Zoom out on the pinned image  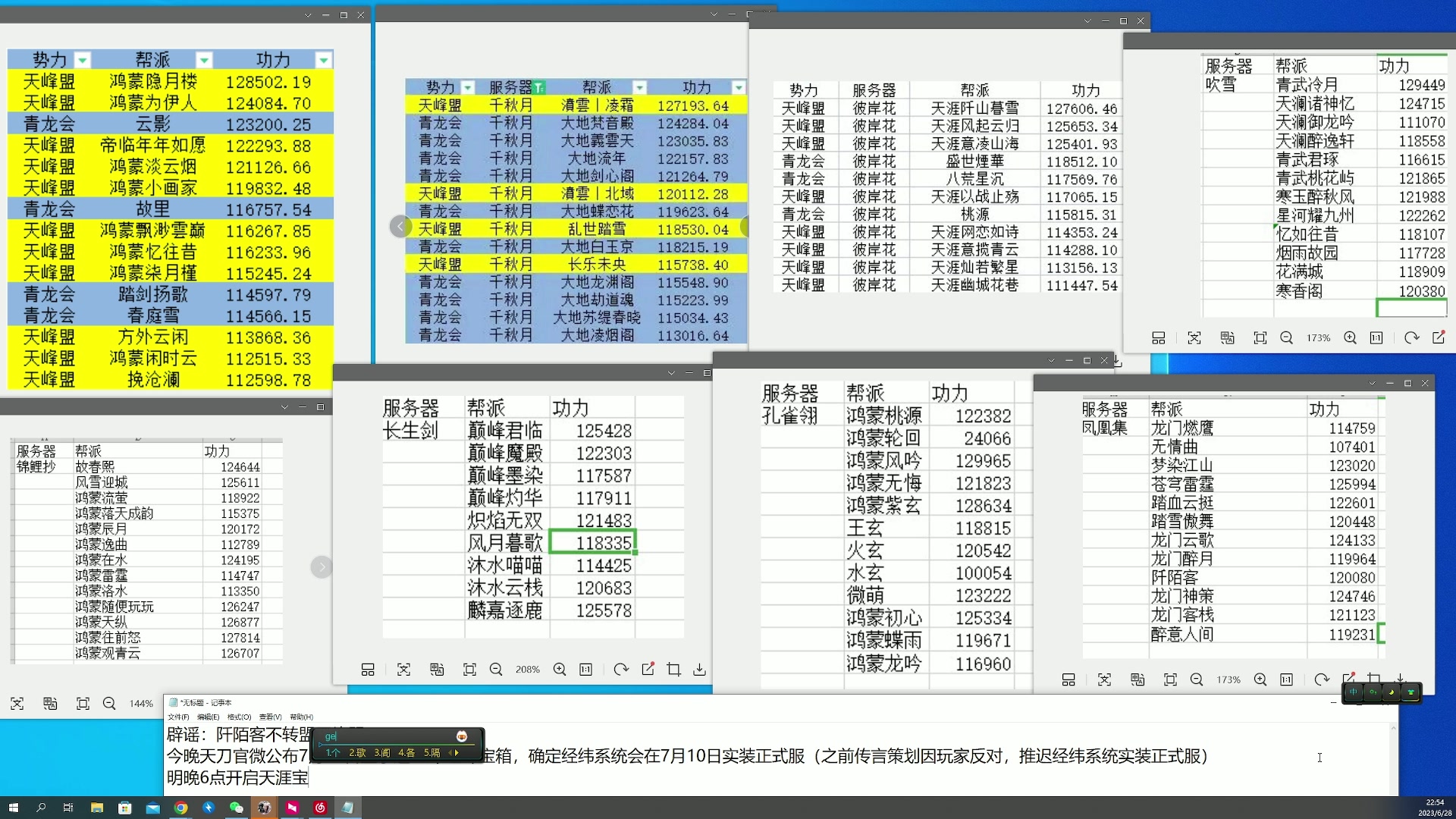pyautogui.click(x=496, y=670)
